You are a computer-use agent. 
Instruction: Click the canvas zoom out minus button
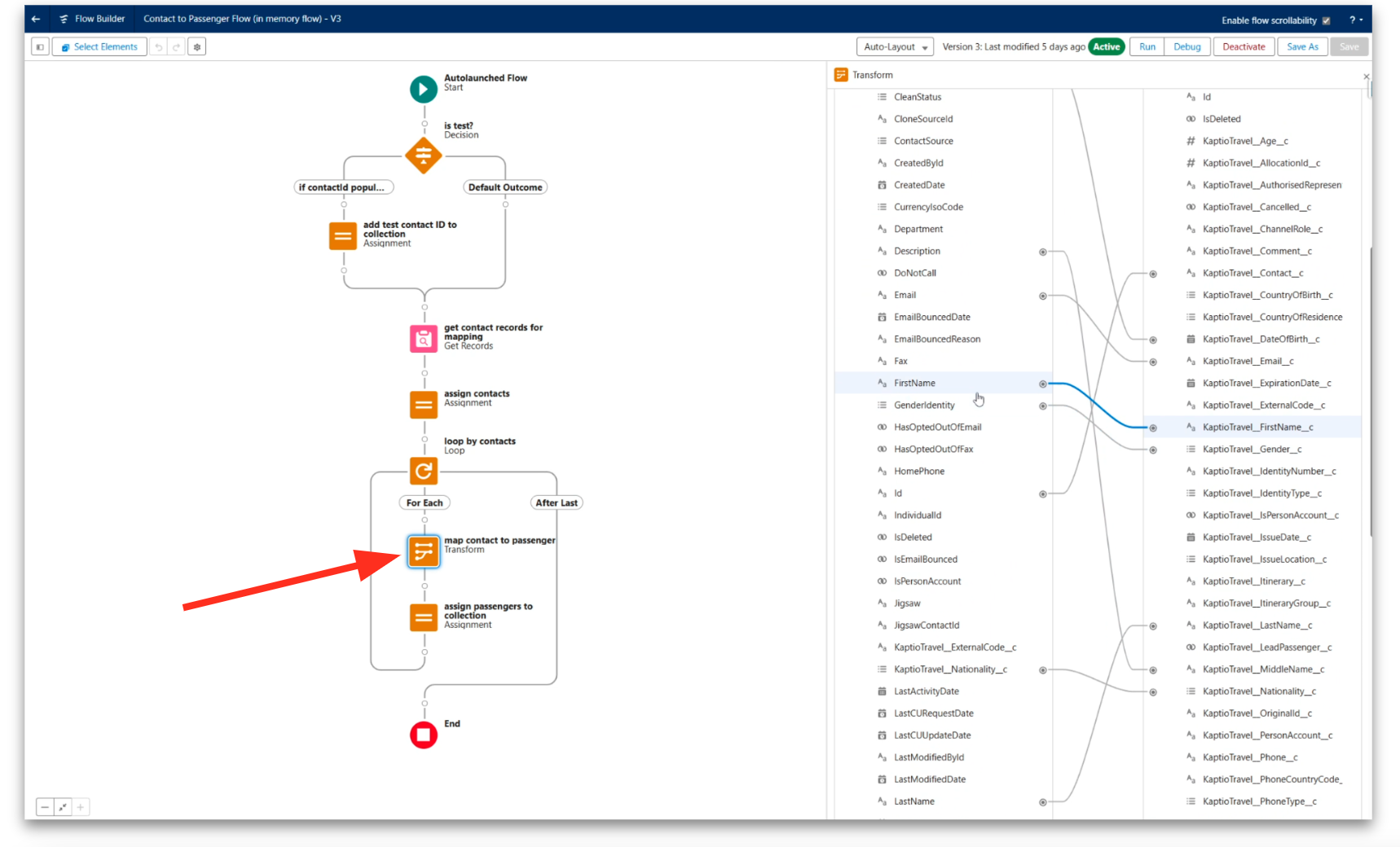[45, 807]
